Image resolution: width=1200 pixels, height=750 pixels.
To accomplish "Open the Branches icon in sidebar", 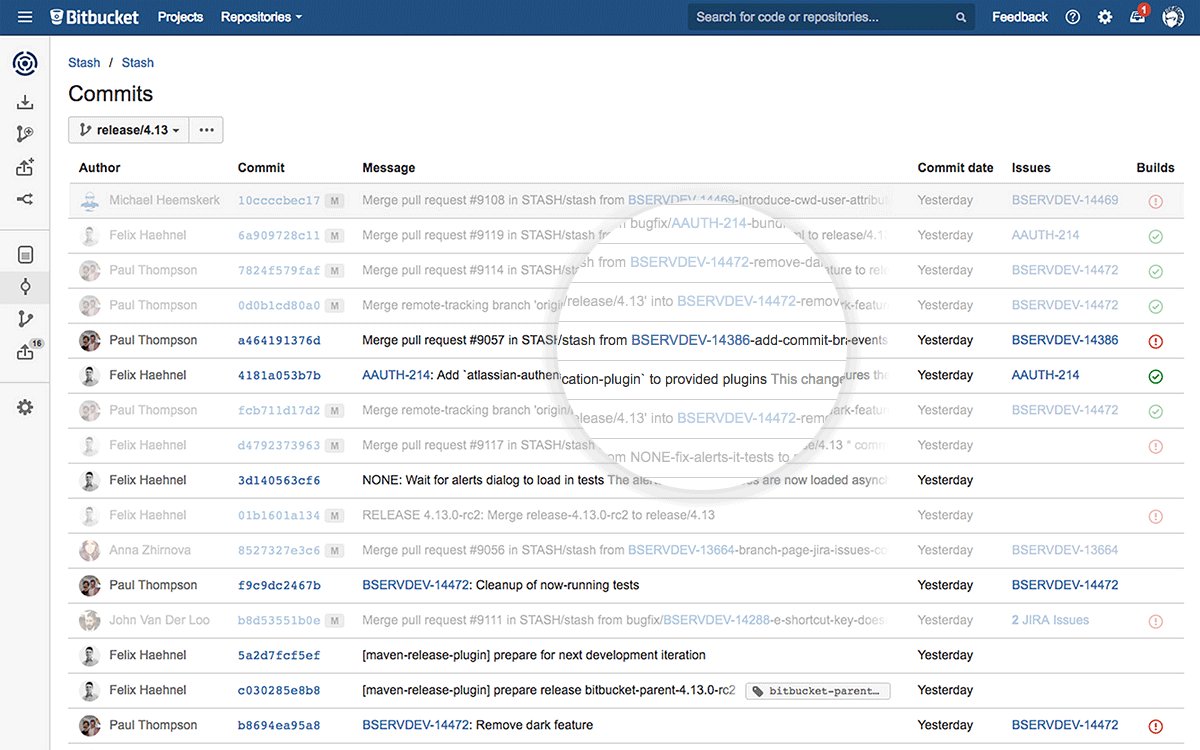I will coord(25,319).
